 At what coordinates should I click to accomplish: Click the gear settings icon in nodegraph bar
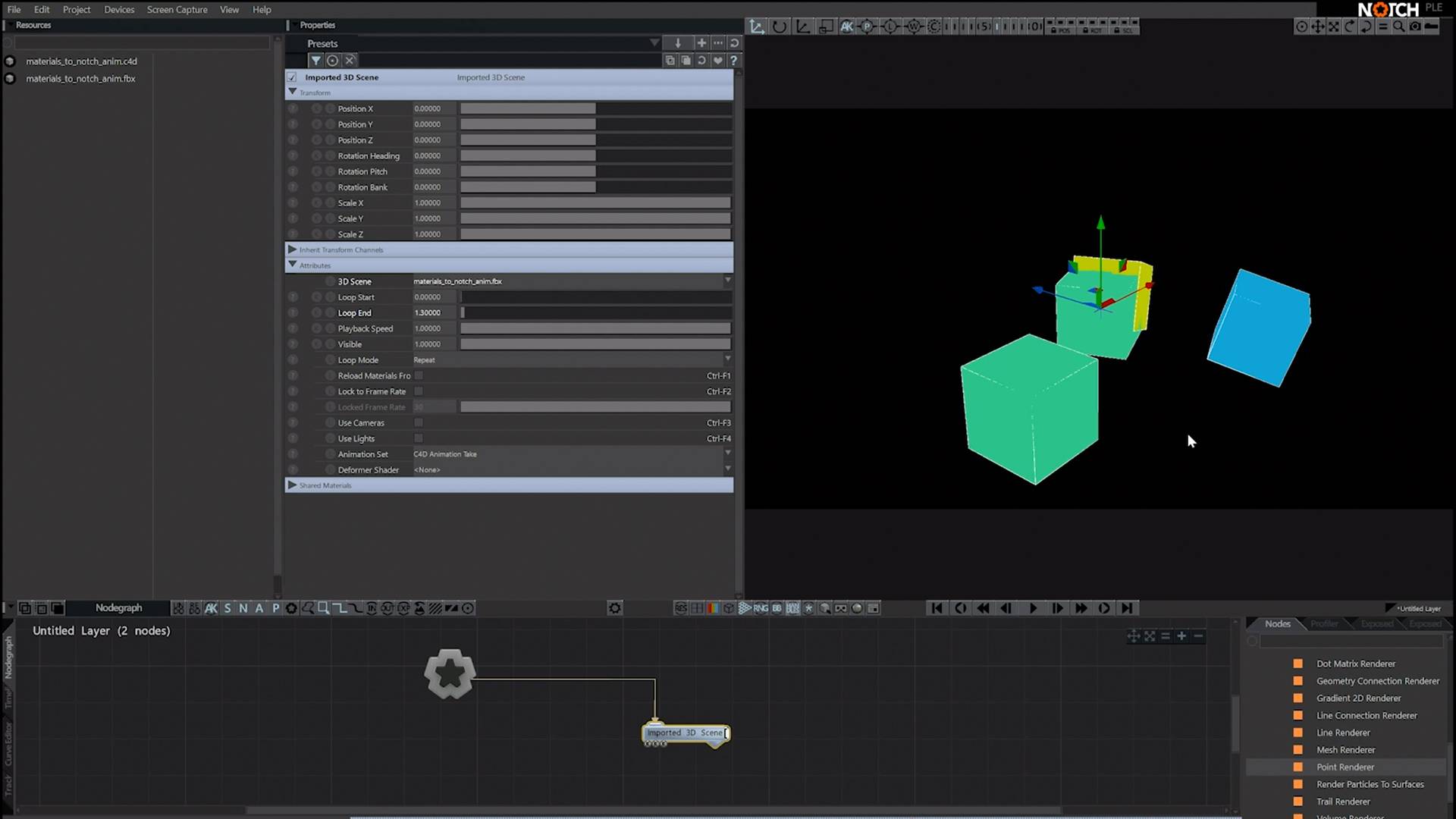615,608
